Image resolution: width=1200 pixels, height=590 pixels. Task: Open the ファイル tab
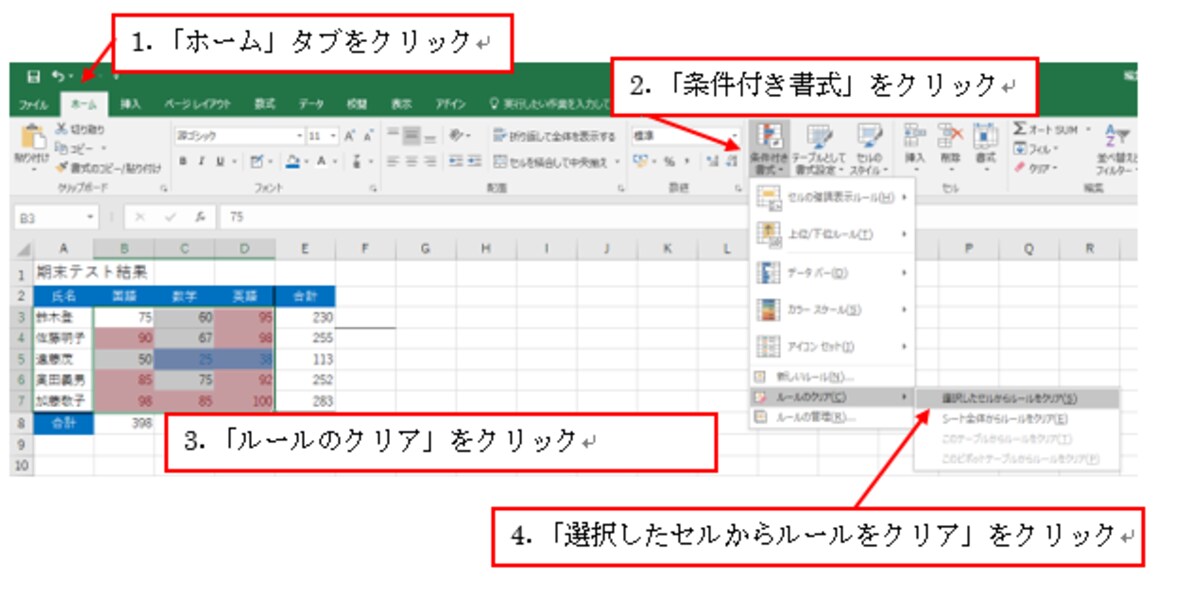[34, 104]
